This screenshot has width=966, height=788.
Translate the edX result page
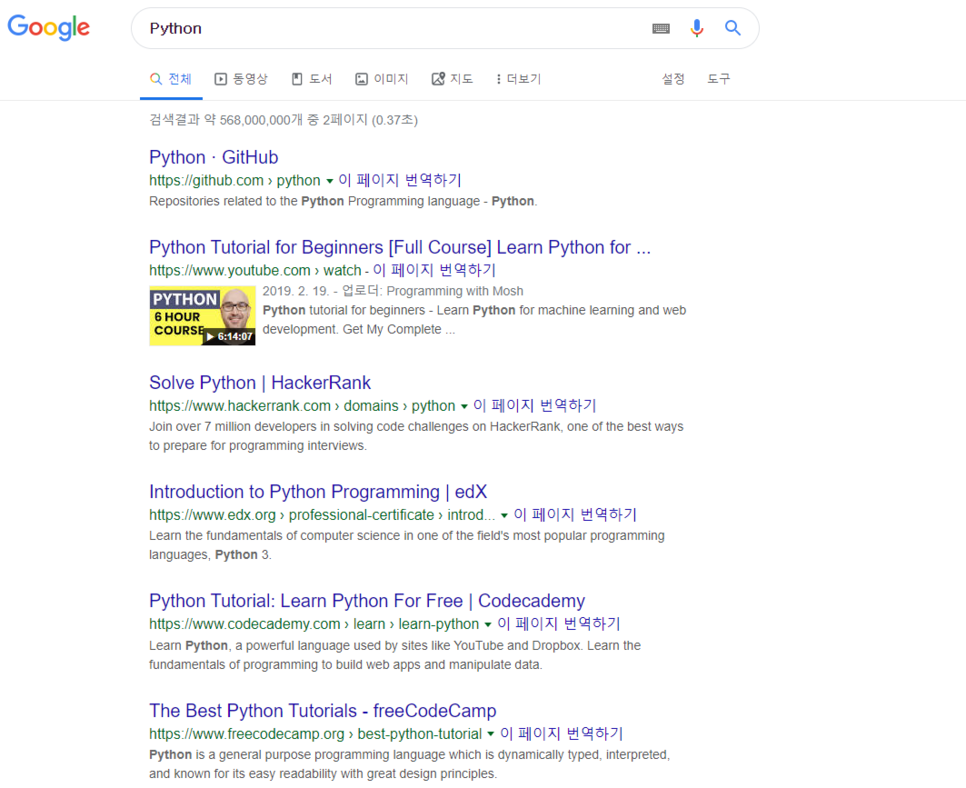point(575,514)
